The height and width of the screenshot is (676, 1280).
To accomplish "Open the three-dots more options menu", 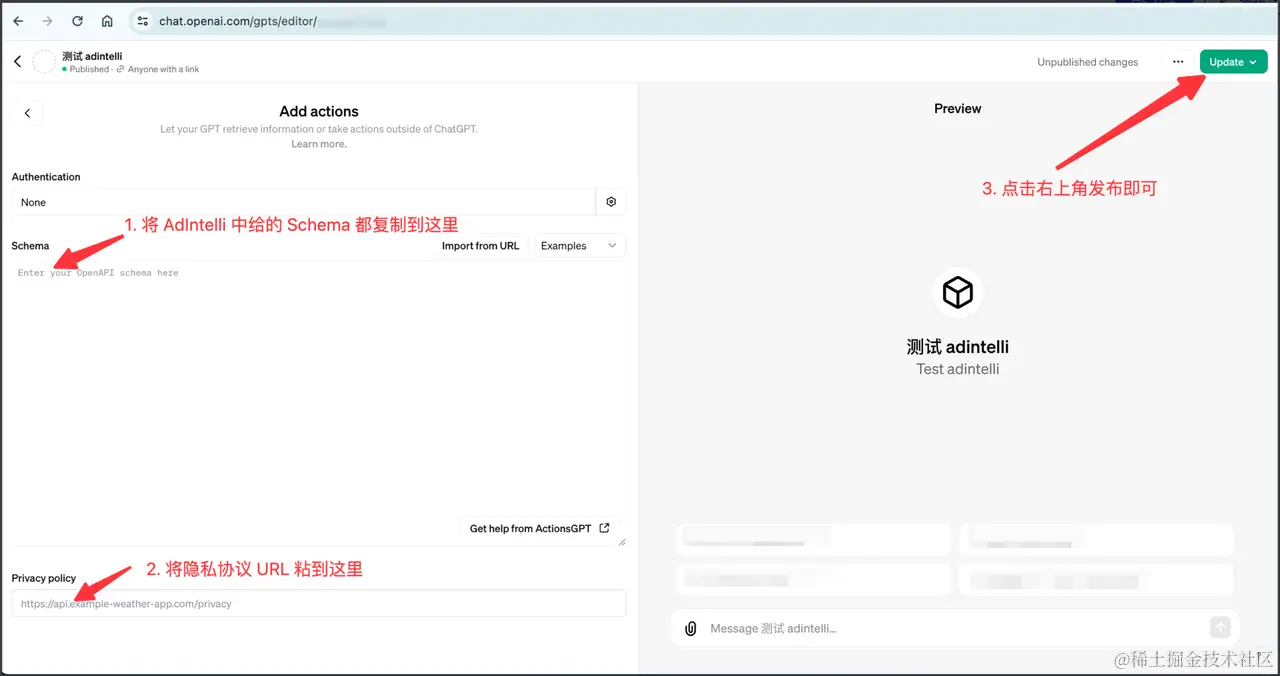I will tap(1178, 62).
